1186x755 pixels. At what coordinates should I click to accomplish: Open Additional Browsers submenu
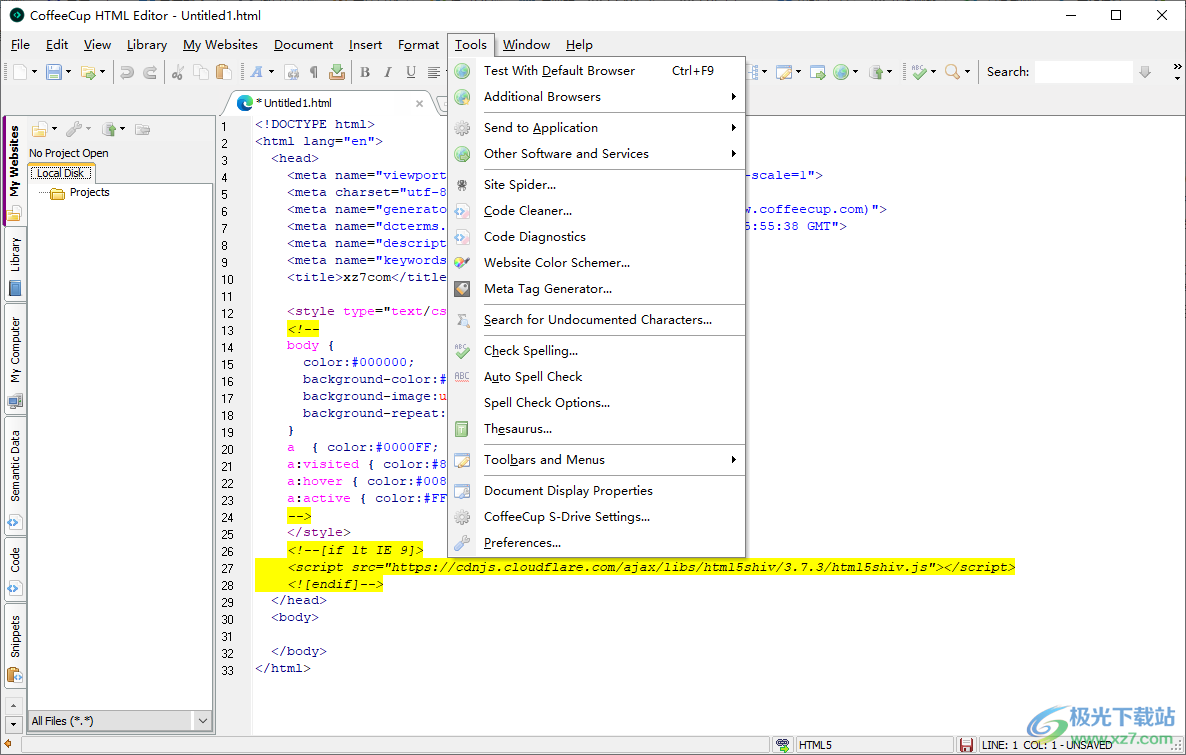click(x=598, y=97)
